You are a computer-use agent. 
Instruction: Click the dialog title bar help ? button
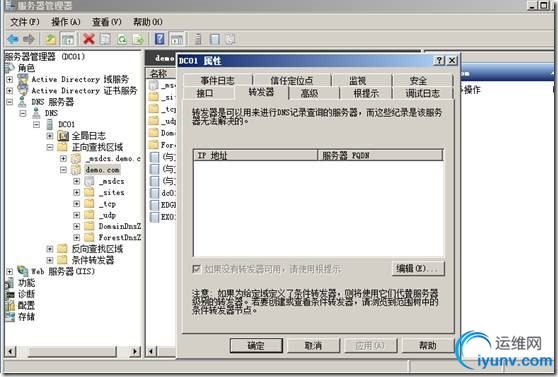(x=439, y=60)
